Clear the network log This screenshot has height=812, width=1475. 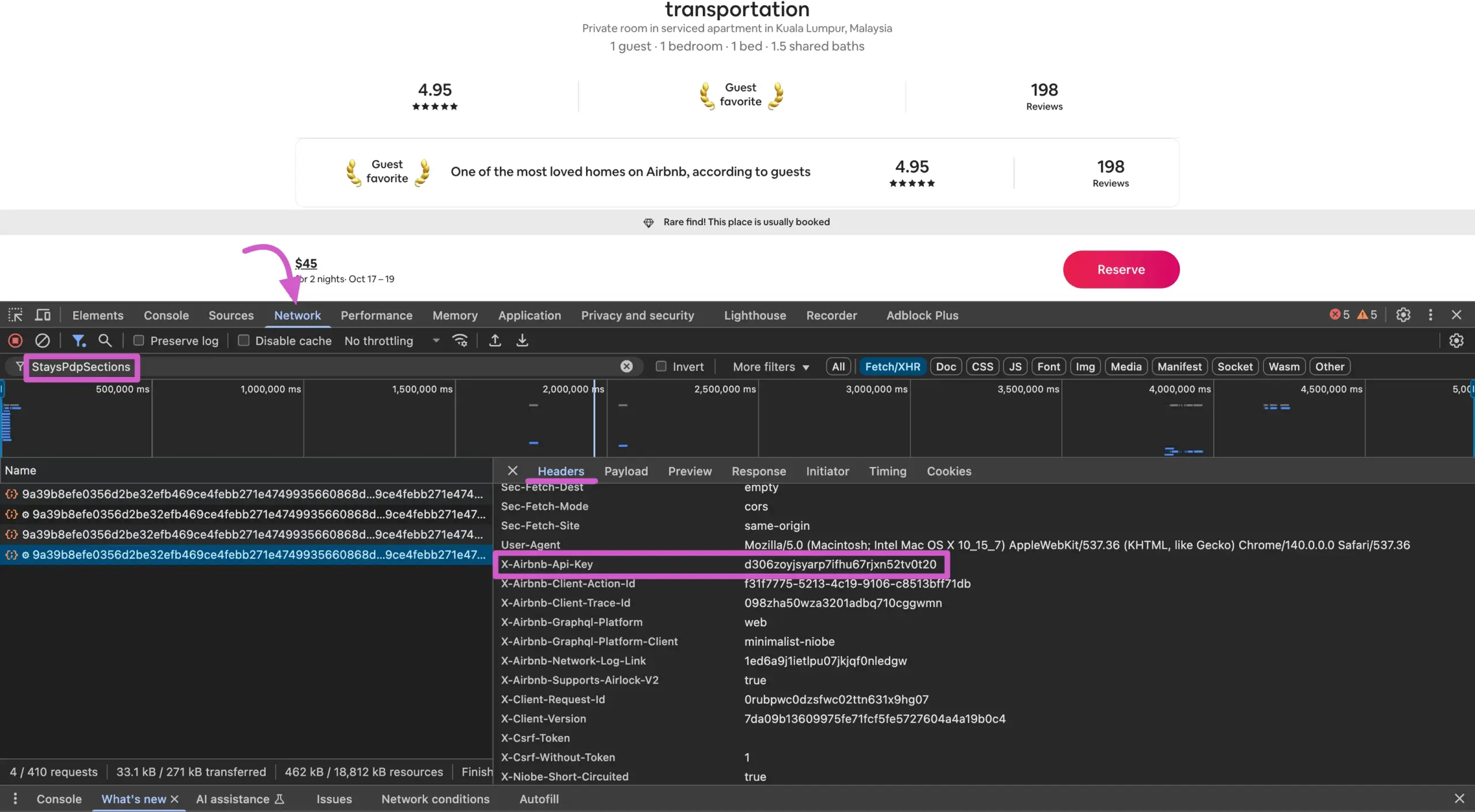click(42, 341)
